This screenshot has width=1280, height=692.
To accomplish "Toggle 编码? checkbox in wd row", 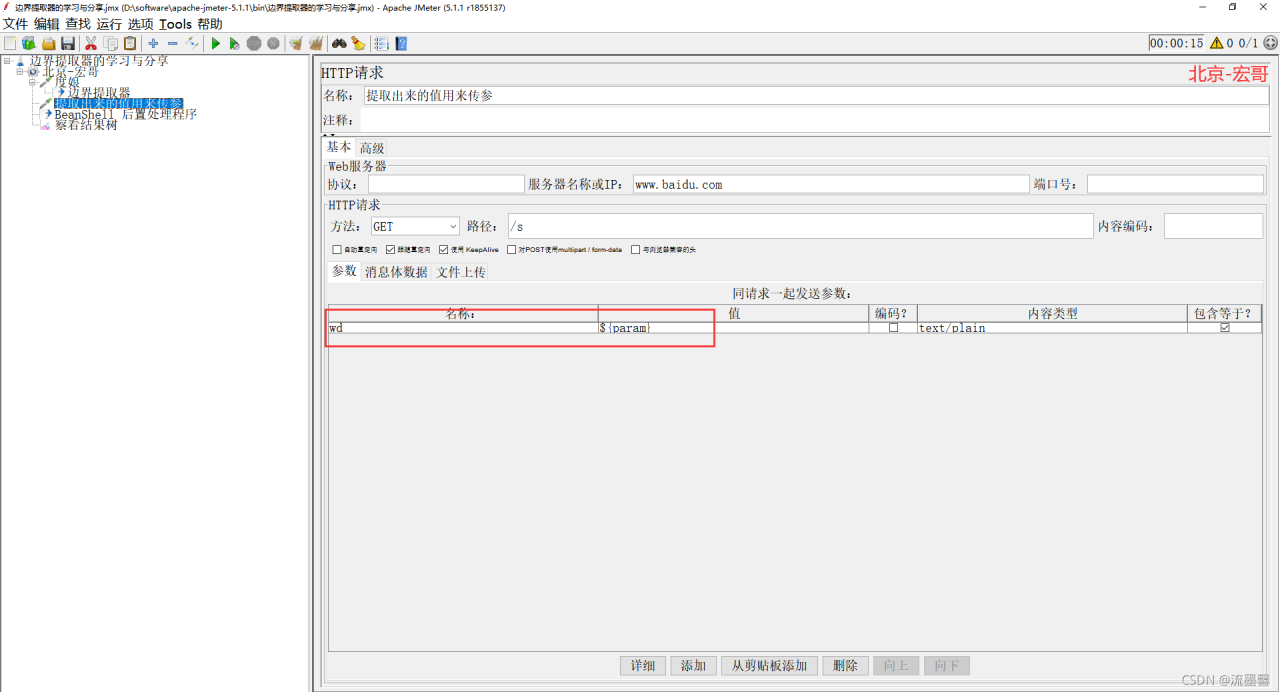I will [893, 328].
